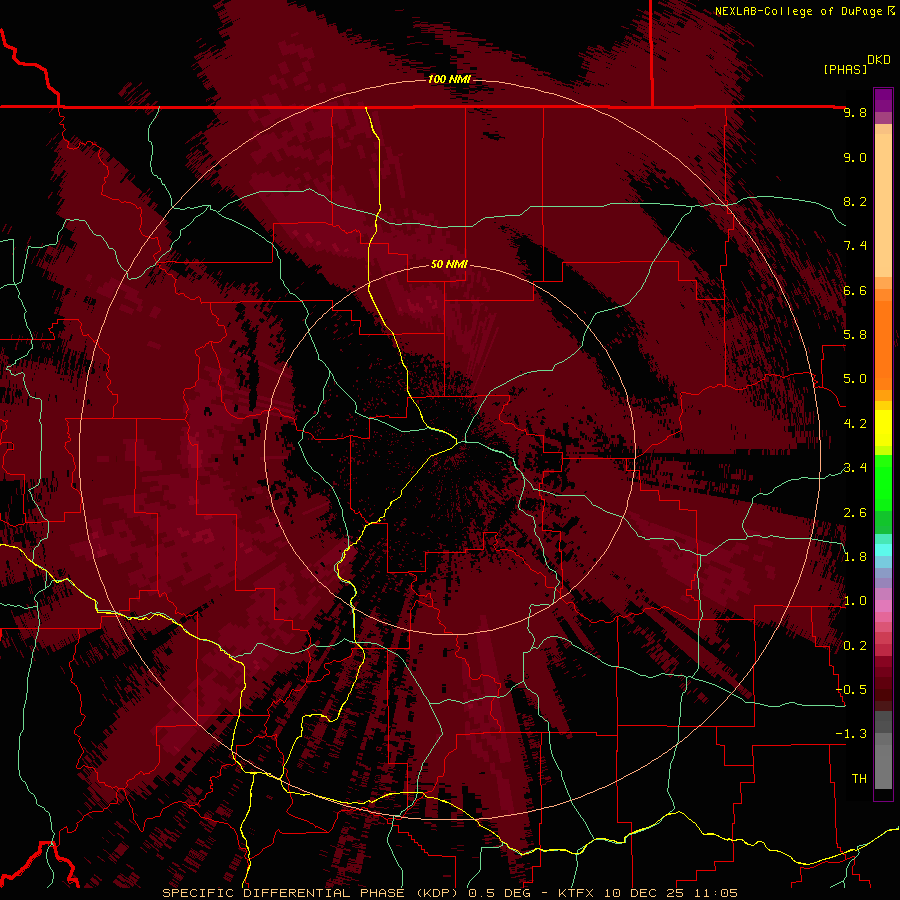Screen dimensions: 900x900
Task: Select the 1.8 scale value
Action: pyautogui.click(x=855, y=557)
